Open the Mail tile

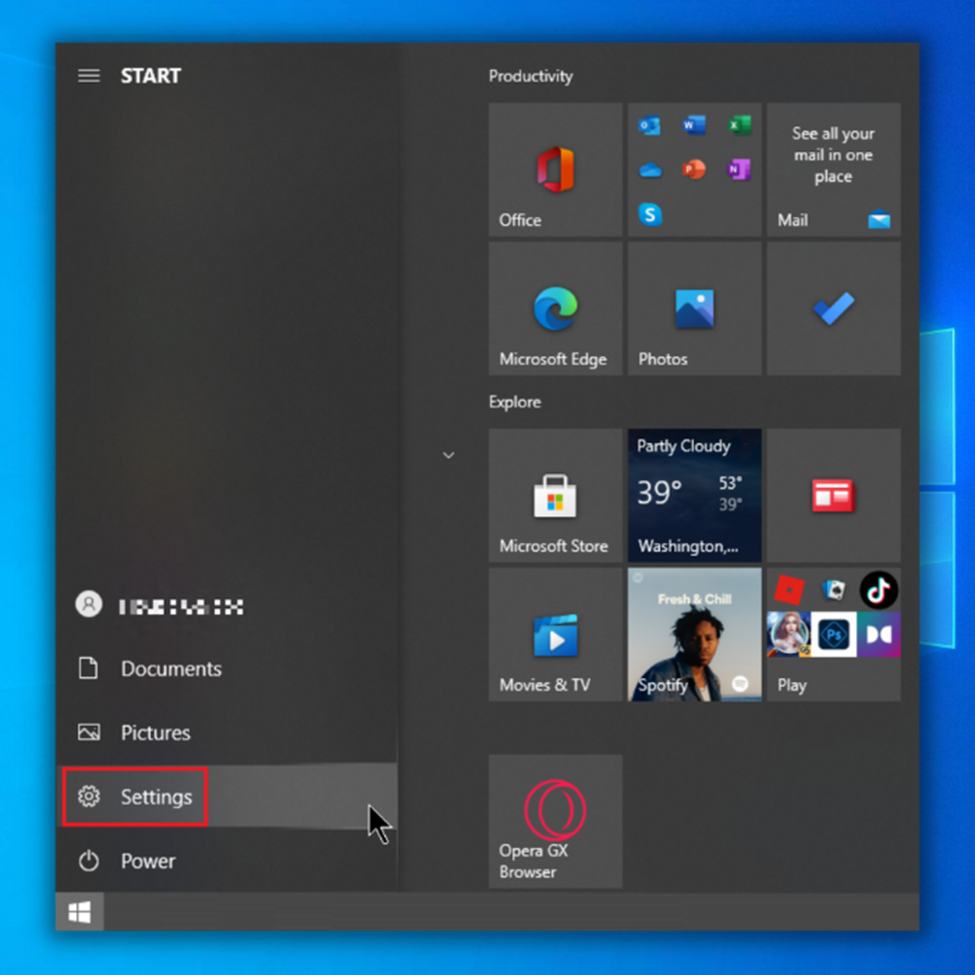(x=833, y=169)
